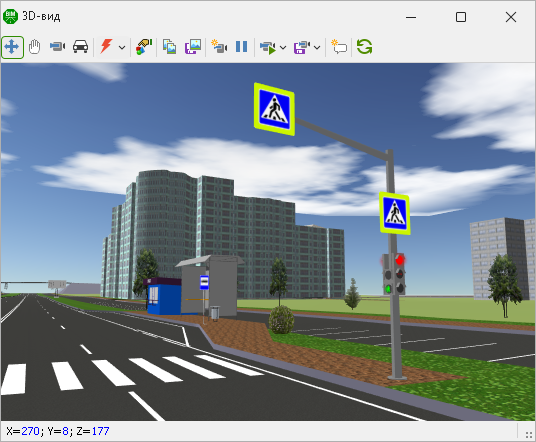The height and width of the screenshot is (442, 536).
Task: Switch to camera view mode
Action: pos(57,46)
